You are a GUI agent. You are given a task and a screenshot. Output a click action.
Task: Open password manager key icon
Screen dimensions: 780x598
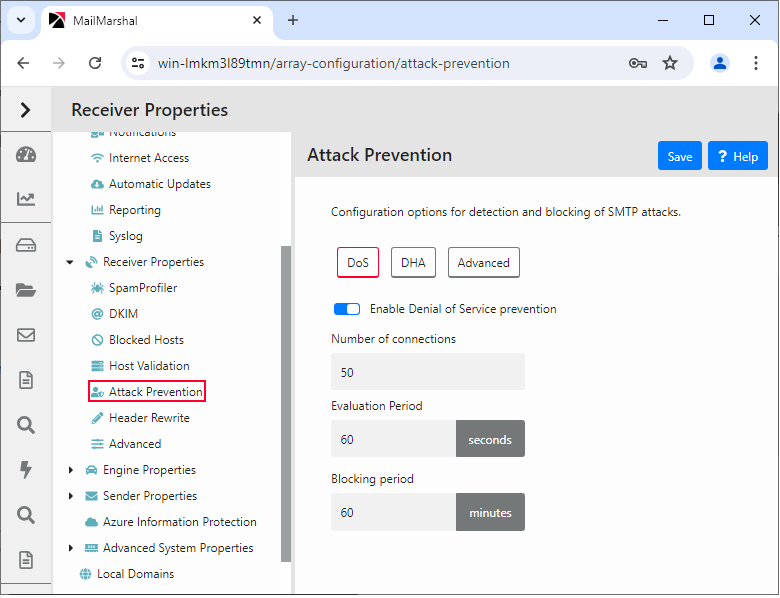click(637, 63)
